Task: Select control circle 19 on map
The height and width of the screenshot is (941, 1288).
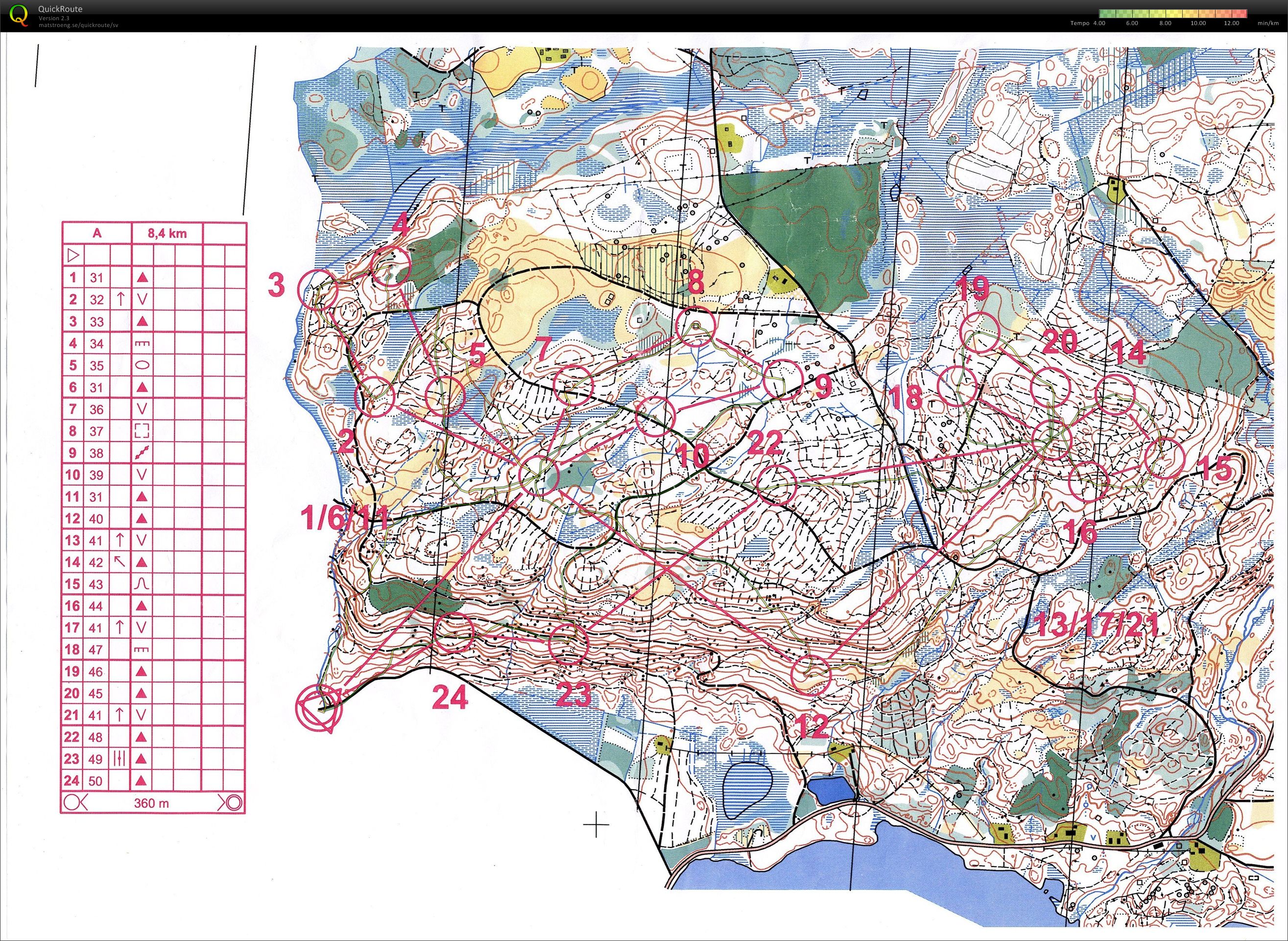Action: [980, 333]
